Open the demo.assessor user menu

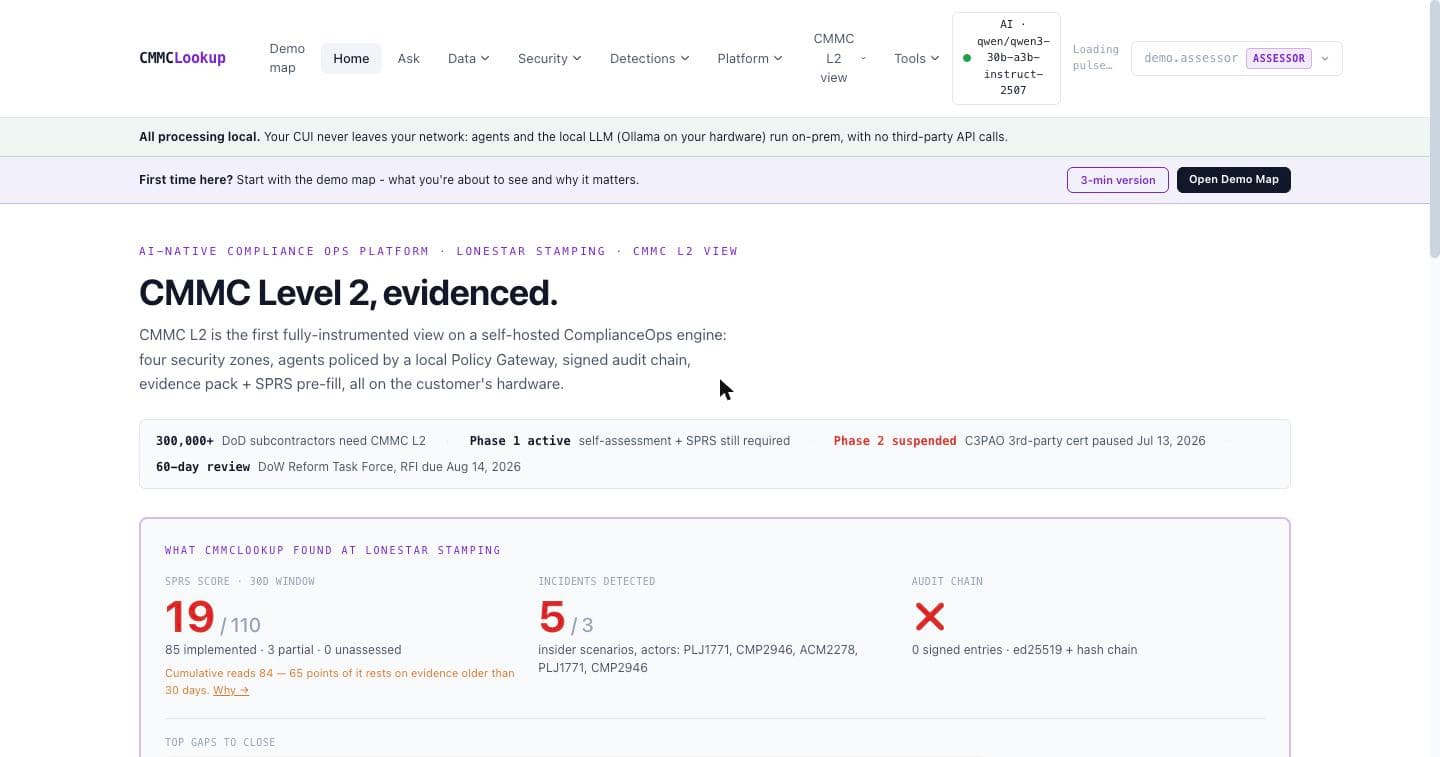click(x=1237, y=58)
